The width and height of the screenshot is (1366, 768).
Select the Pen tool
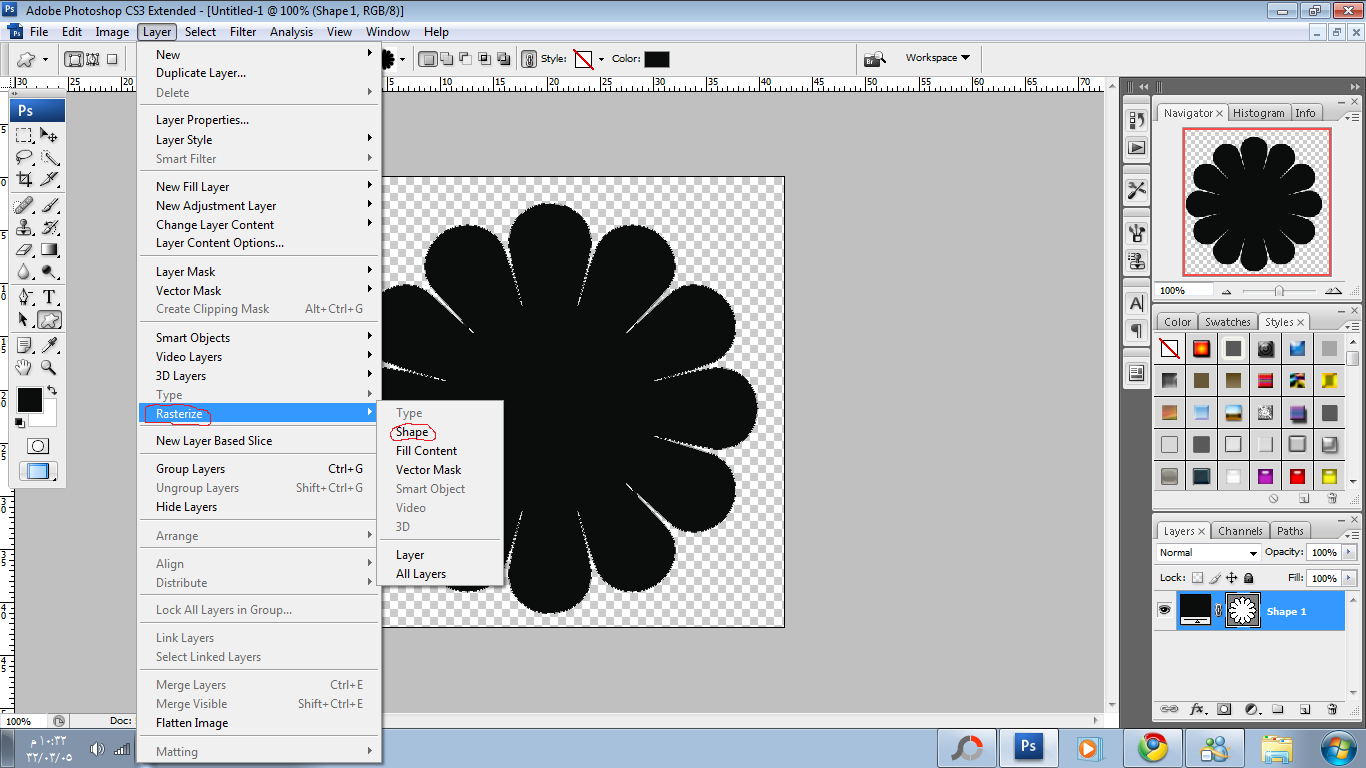24,296
